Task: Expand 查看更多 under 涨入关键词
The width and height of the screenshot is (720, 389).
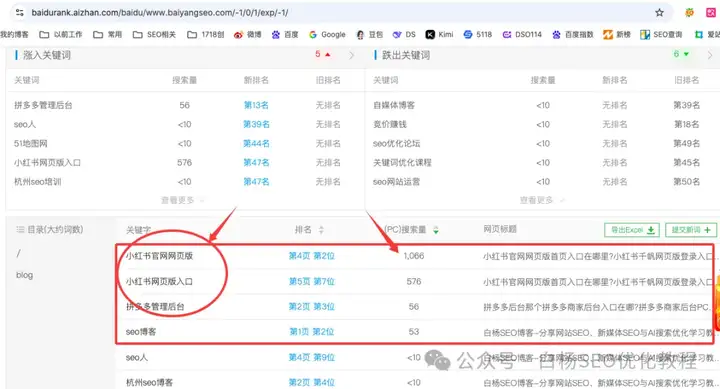Action: pyautogui.click(x=182, y=200)
